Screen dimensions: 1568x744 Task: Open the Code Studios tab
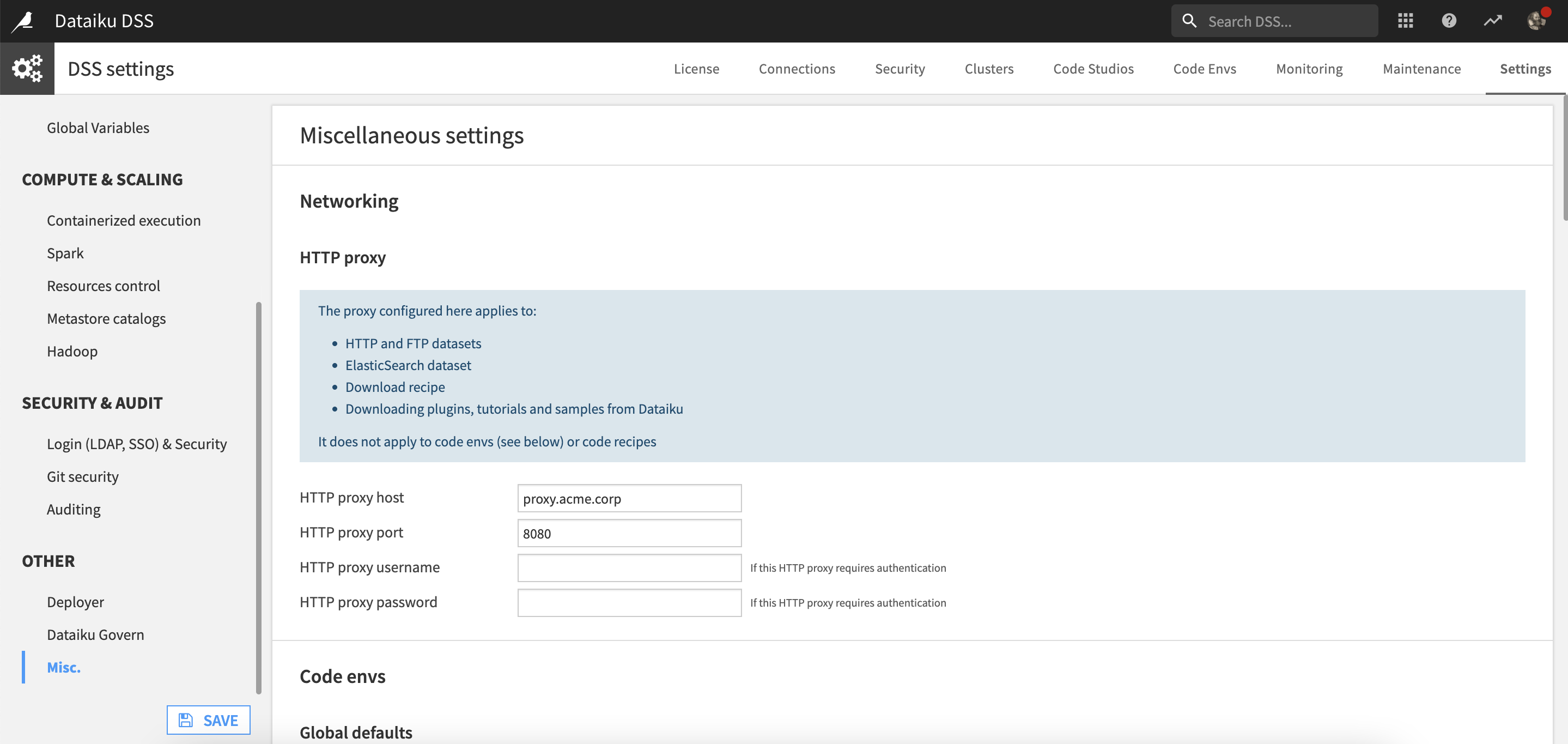click(x=1093, y=69)
